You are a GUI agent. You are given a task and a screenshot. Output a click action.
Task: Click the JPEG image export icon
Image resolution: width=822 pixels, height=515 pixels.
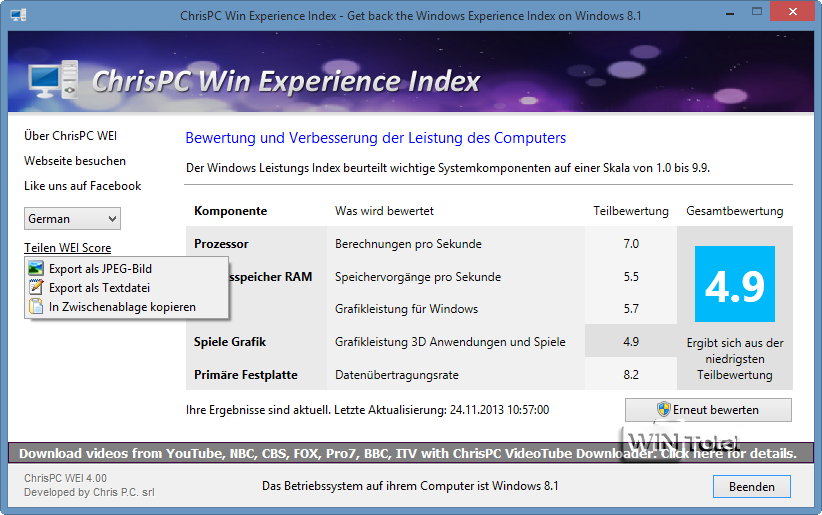click(x=36, y=269)
